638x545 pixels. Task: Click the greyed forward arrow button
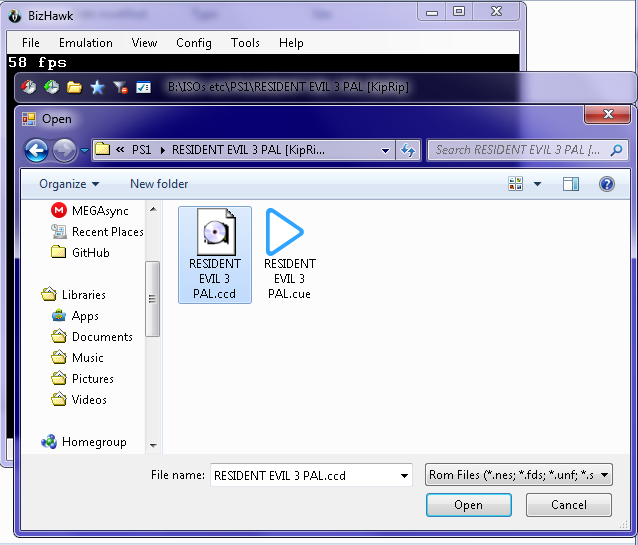64,151
